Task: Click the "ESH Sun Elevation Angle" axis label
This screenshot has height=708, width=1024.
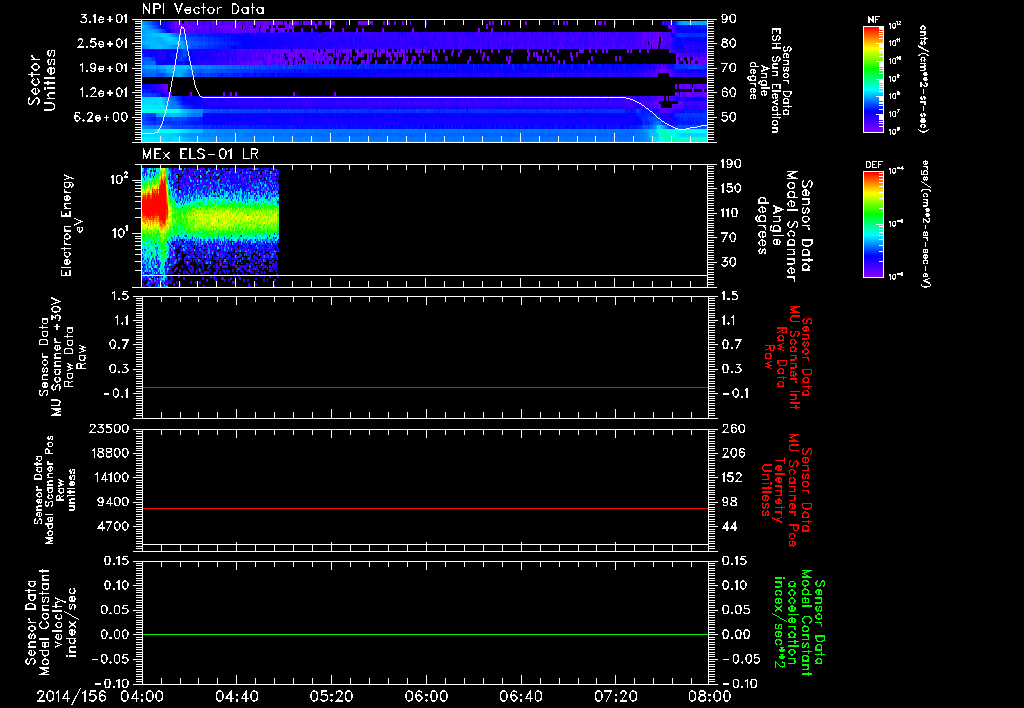Action: point(769,80)
